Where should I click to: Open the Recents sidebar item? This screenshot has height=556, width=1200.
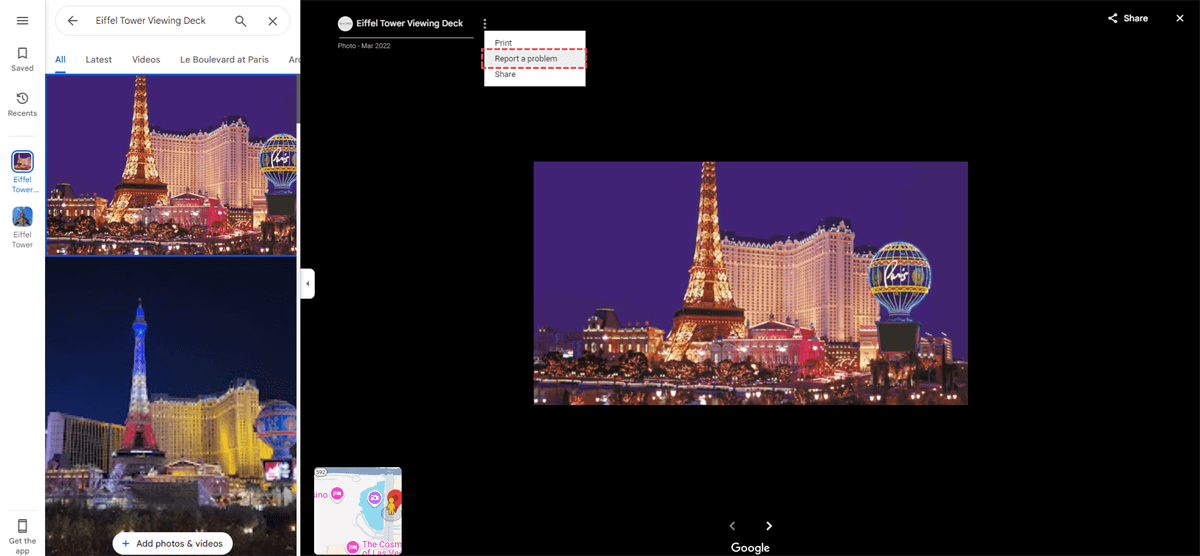tap(22, 104)
